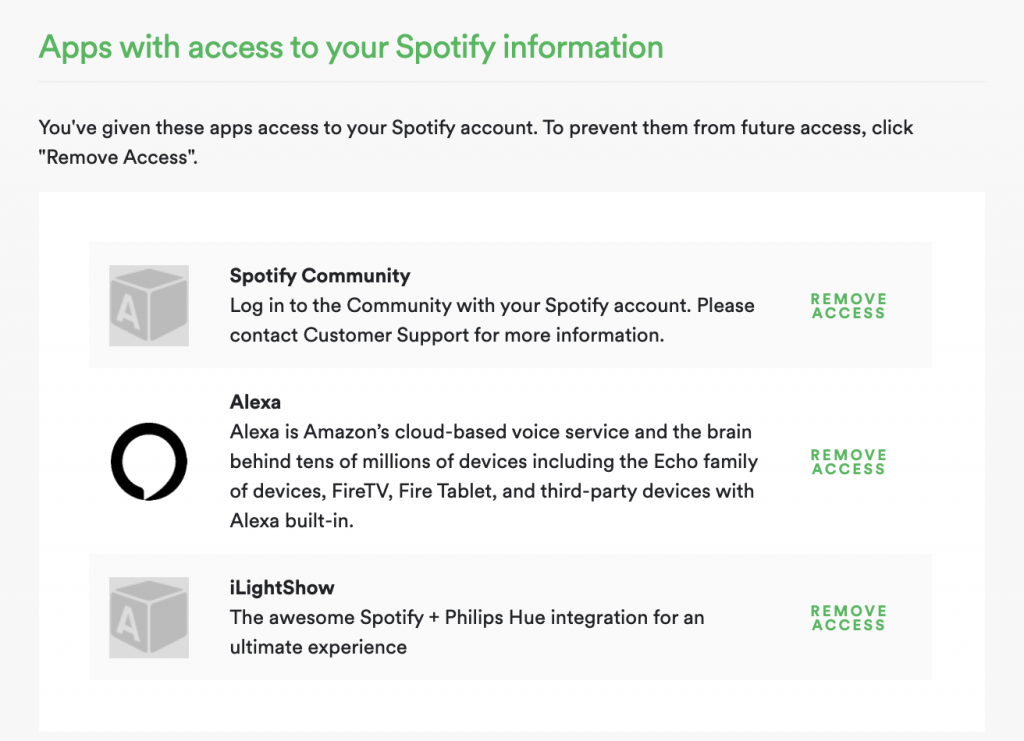
Task: Remove access for Spotify Community
Action: 848,306
